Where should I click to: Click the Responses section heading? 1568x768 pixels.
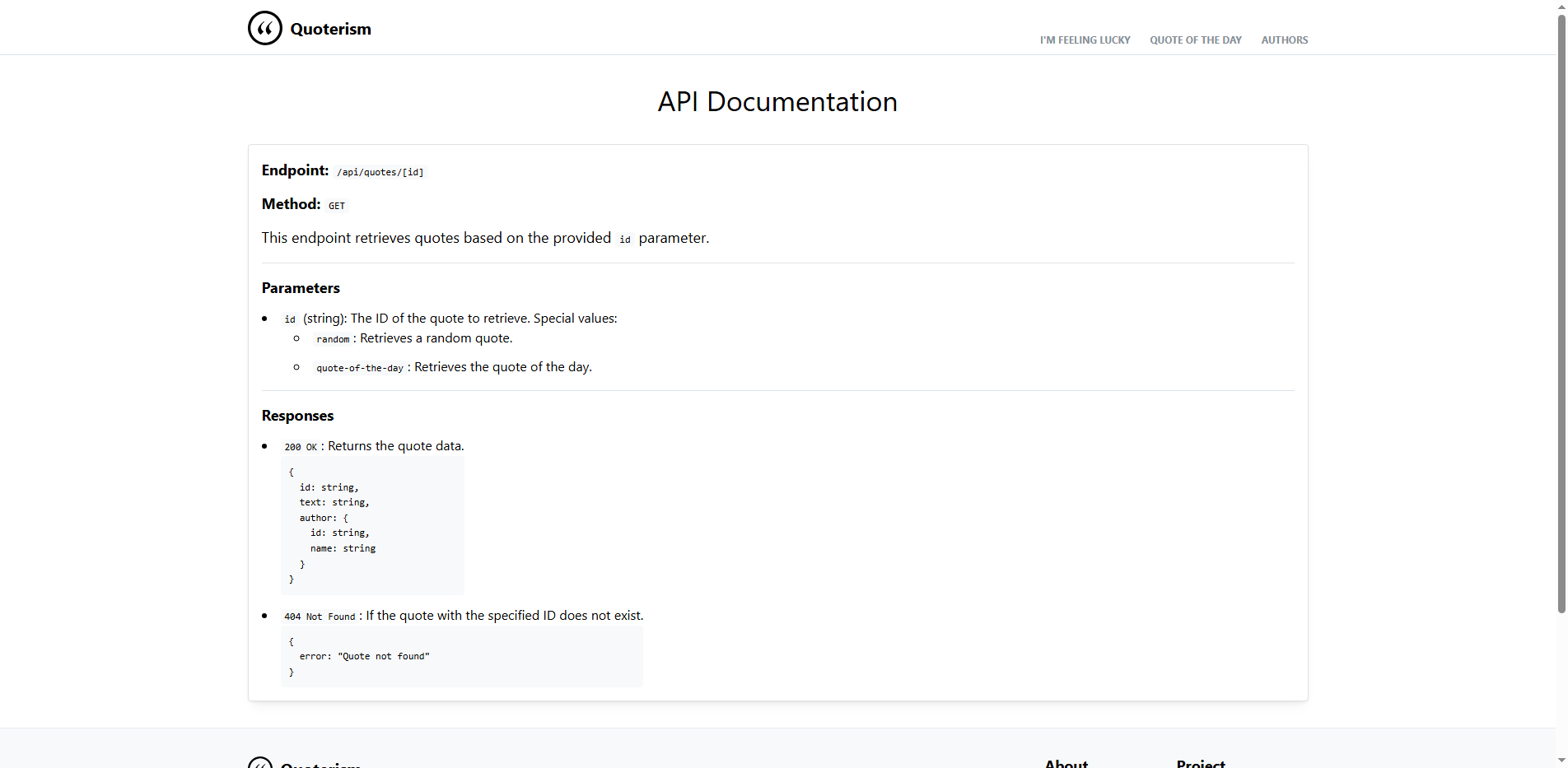click(x=297, y=415)
